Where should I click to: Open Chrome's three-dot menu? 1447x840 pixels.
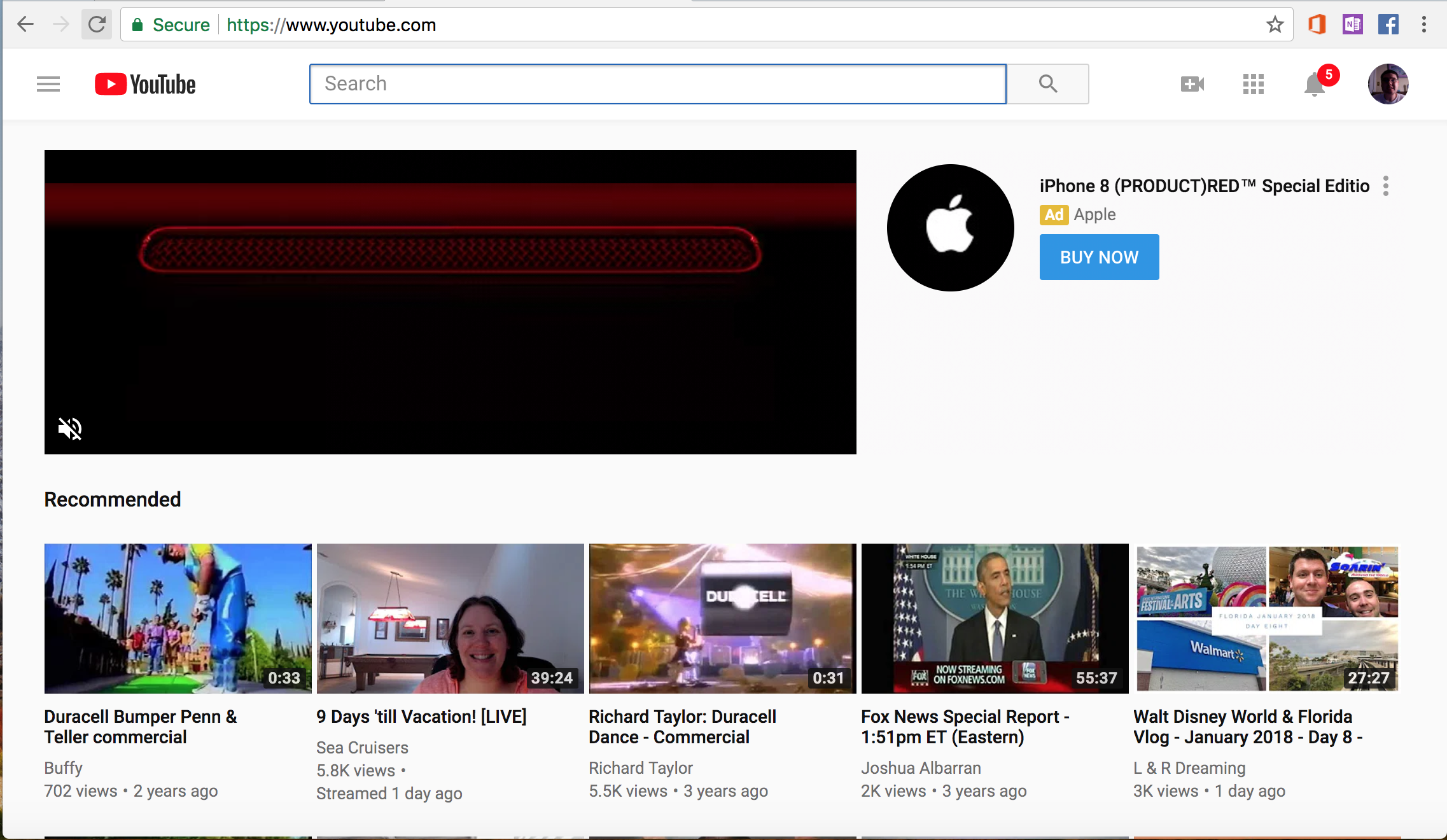point(1424,25)
